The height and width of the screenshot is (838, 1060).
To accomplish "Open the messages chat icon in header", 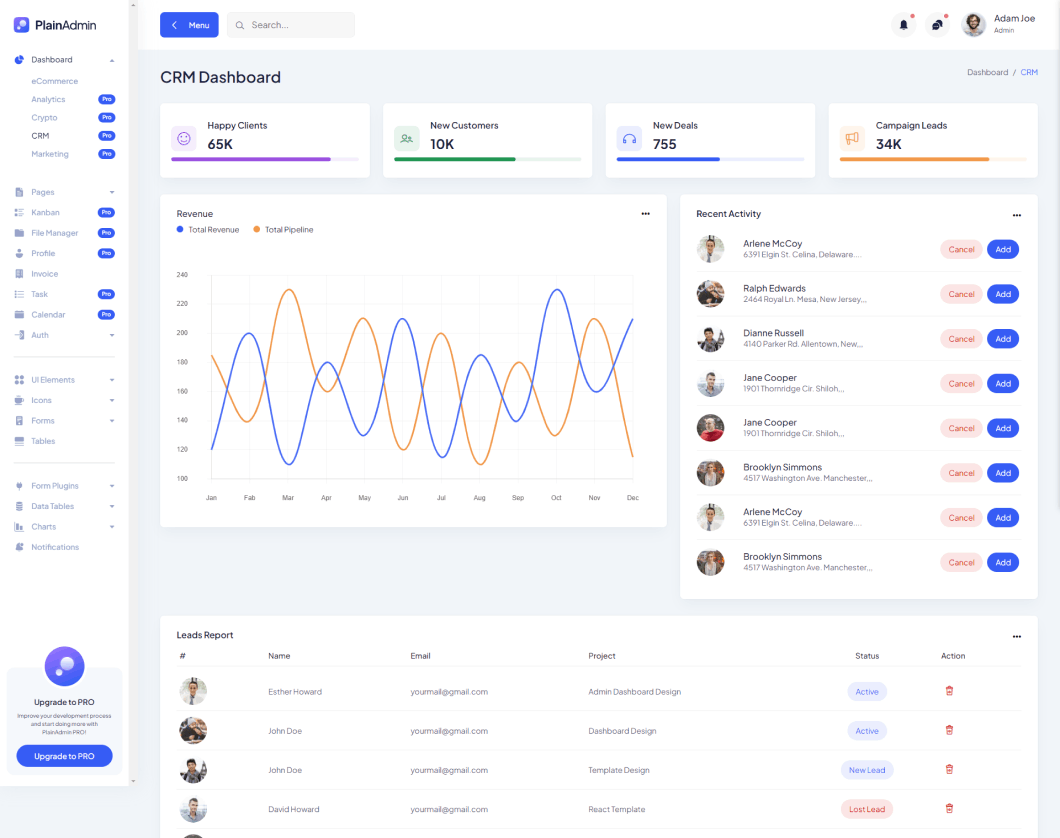I will [937, 25].
